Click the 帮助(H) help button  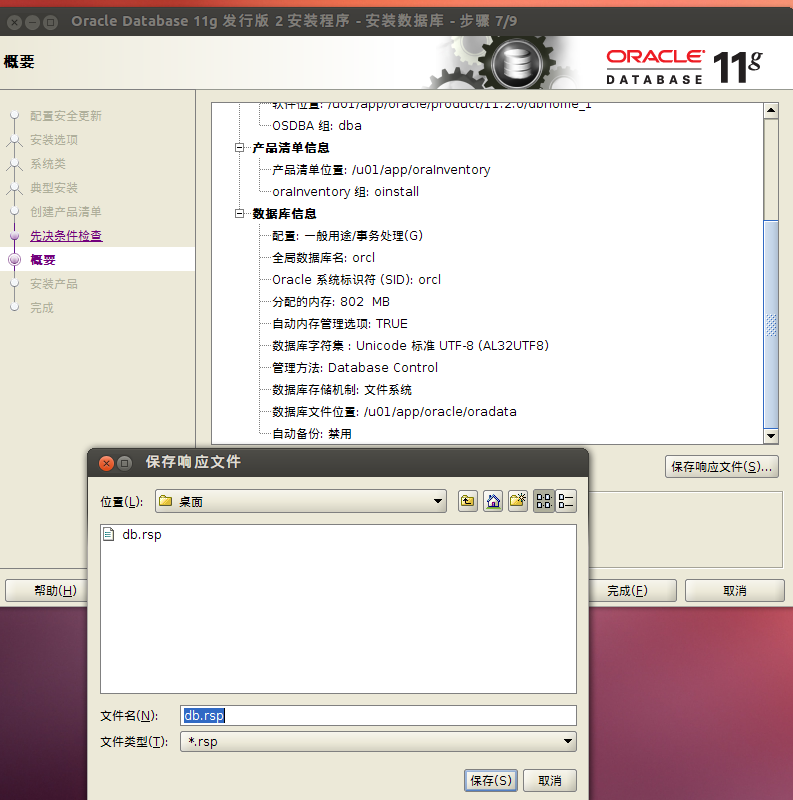click(x=55, y=590)
